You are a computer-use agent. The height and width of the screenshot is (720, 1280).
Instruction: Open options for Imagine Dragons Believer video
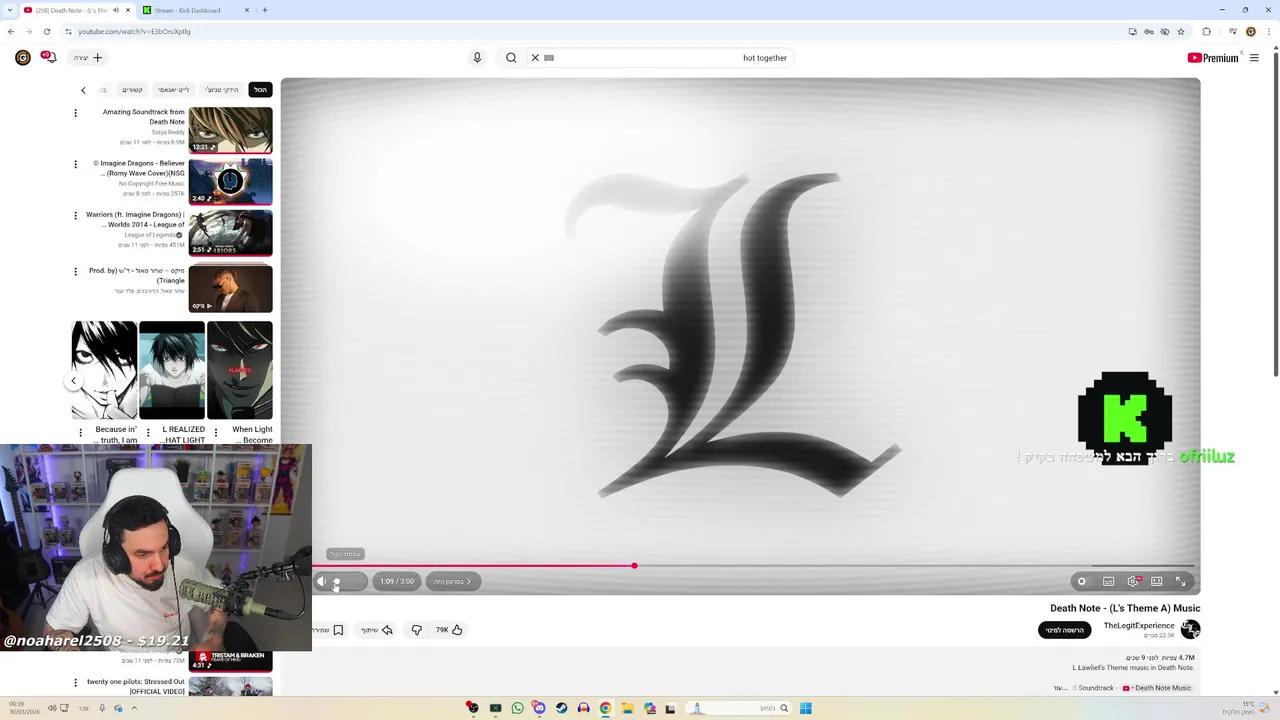75,164
